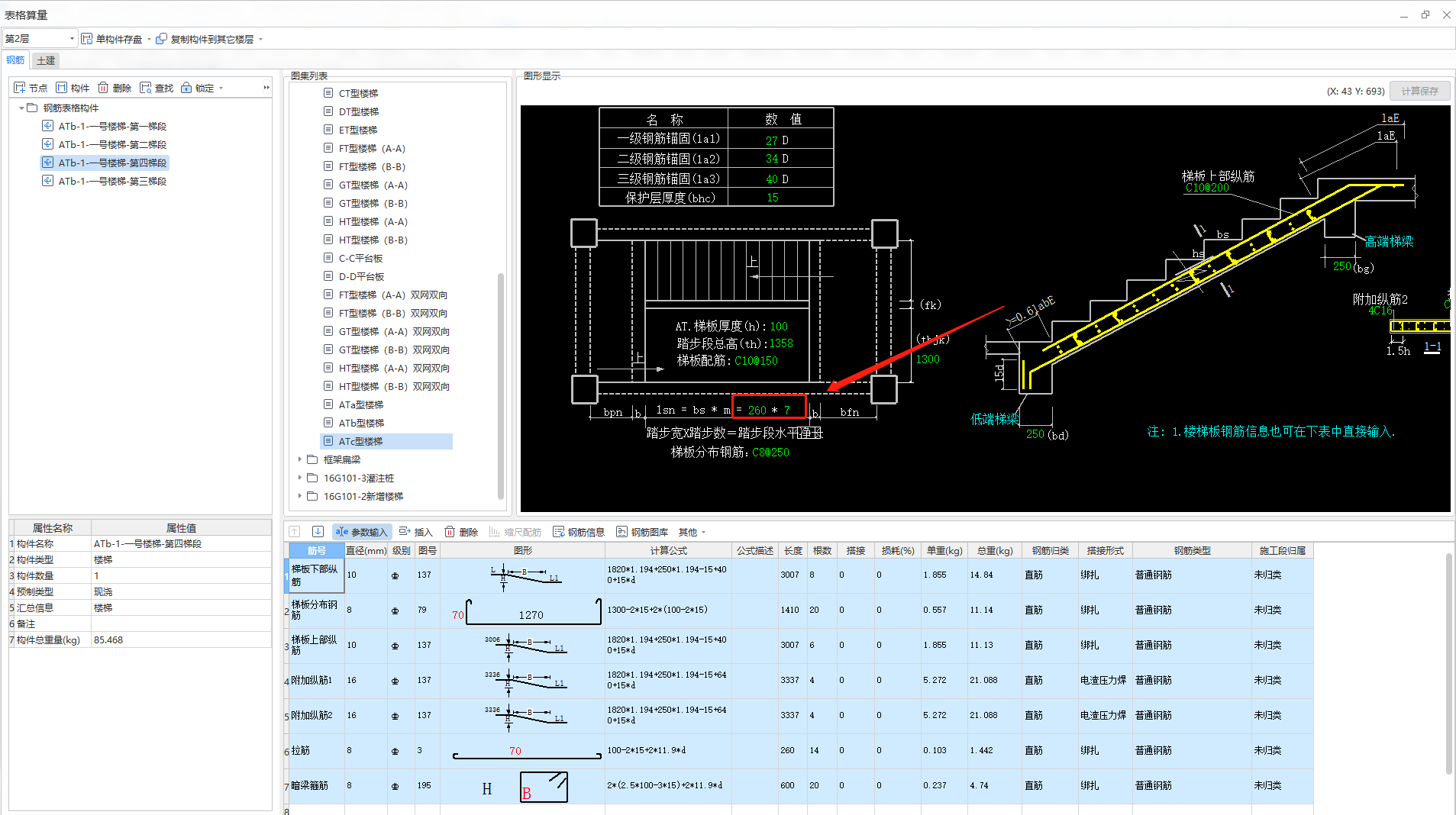Click the ATc型楼梯 document icon
The image size is (1456, 815).
[328, 441]
